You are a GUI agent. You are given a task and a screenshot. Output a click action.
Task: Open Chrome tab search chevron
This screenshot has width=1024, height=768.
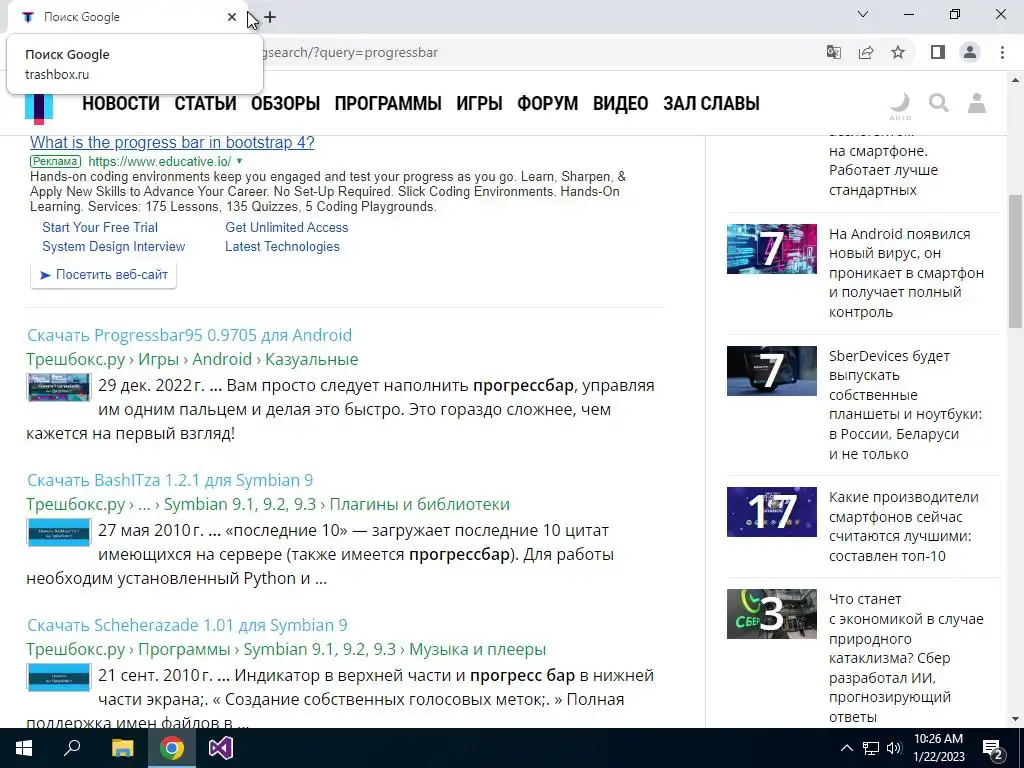pyautogui.click(x=863, y=14)
